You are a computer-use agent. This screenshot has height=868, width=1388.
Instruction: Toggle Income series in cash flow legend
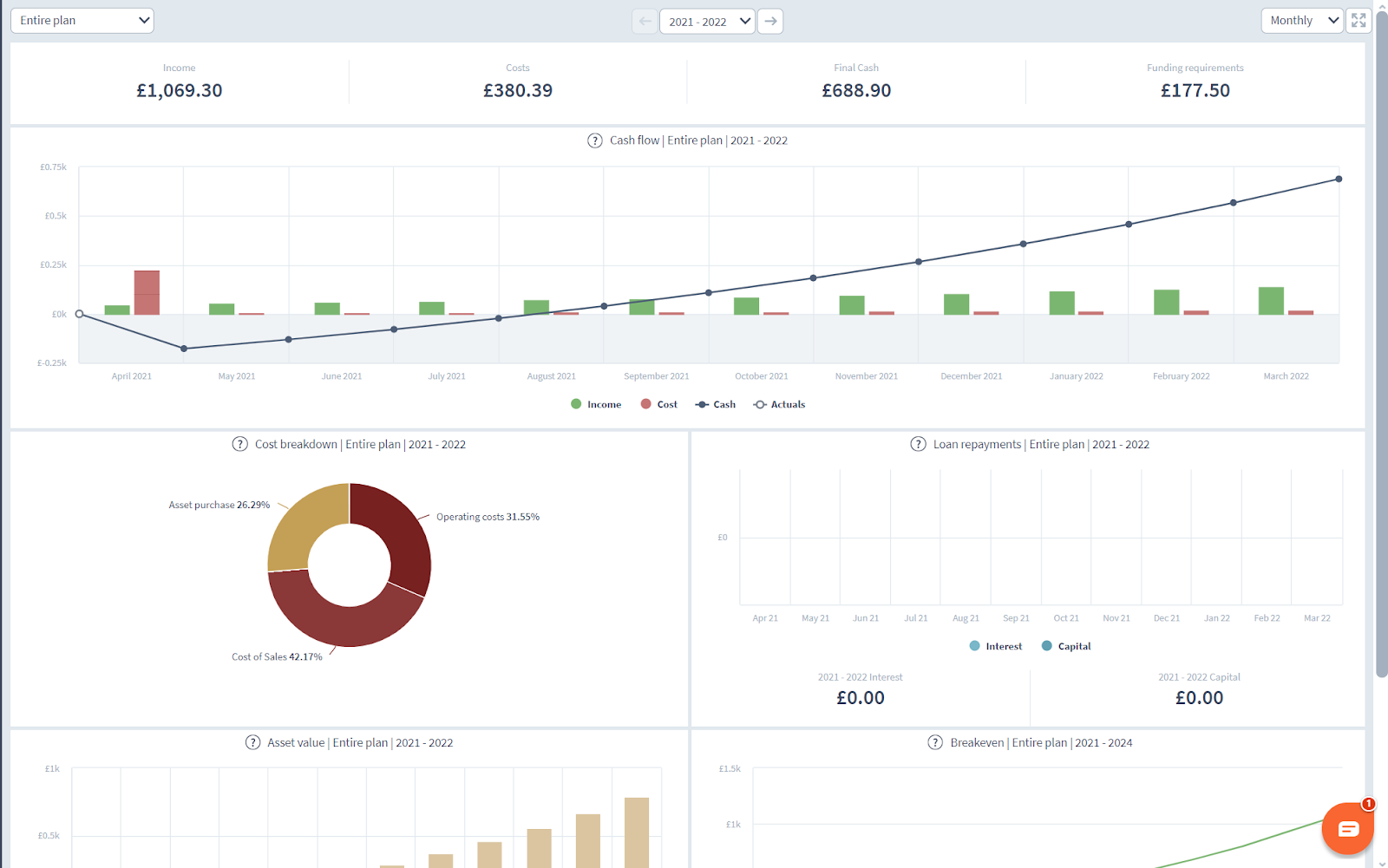coord(596,404)
